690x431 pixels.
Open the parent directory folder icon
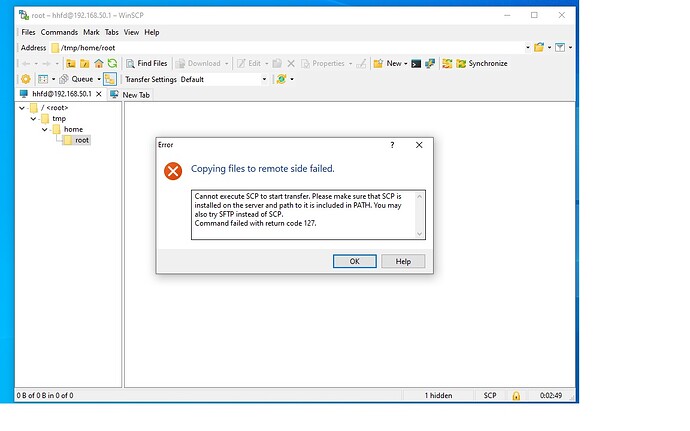(71, 64)
